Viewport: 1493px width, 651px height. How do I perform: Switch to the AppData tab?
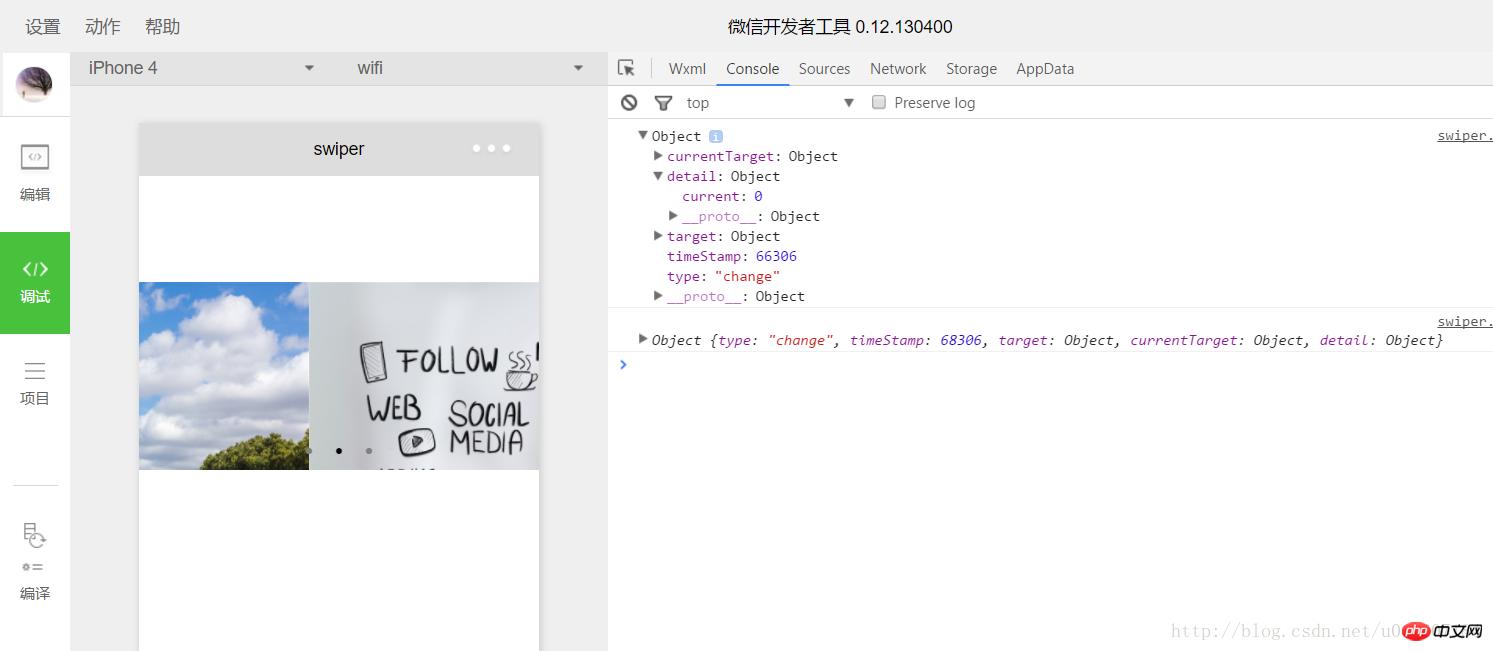[x=1045, y=68]
